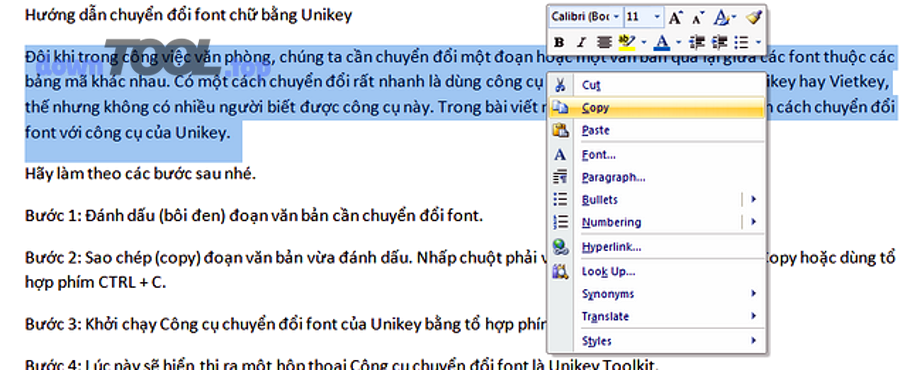The height and width of the screenshot is (370, 900).
Task: Choose Copy from the context menu
Action: 656,107
